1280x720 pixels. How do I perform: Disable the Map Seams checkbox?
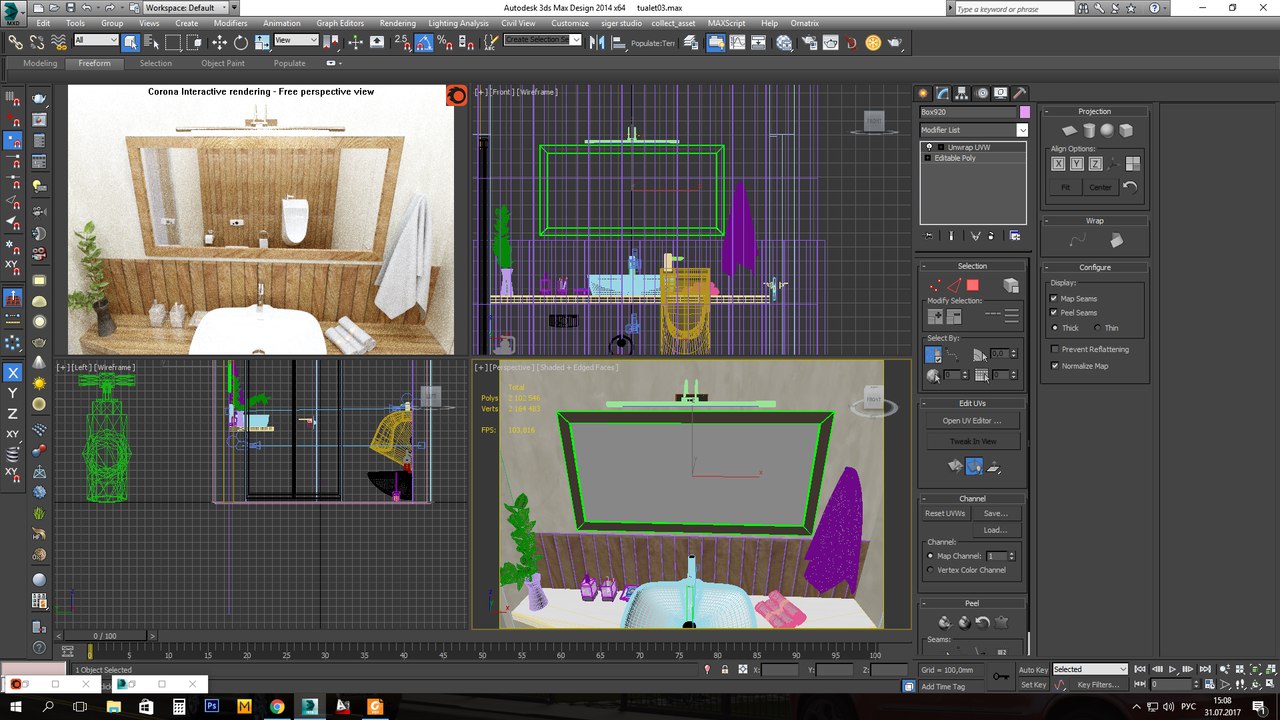[1054, 299]
